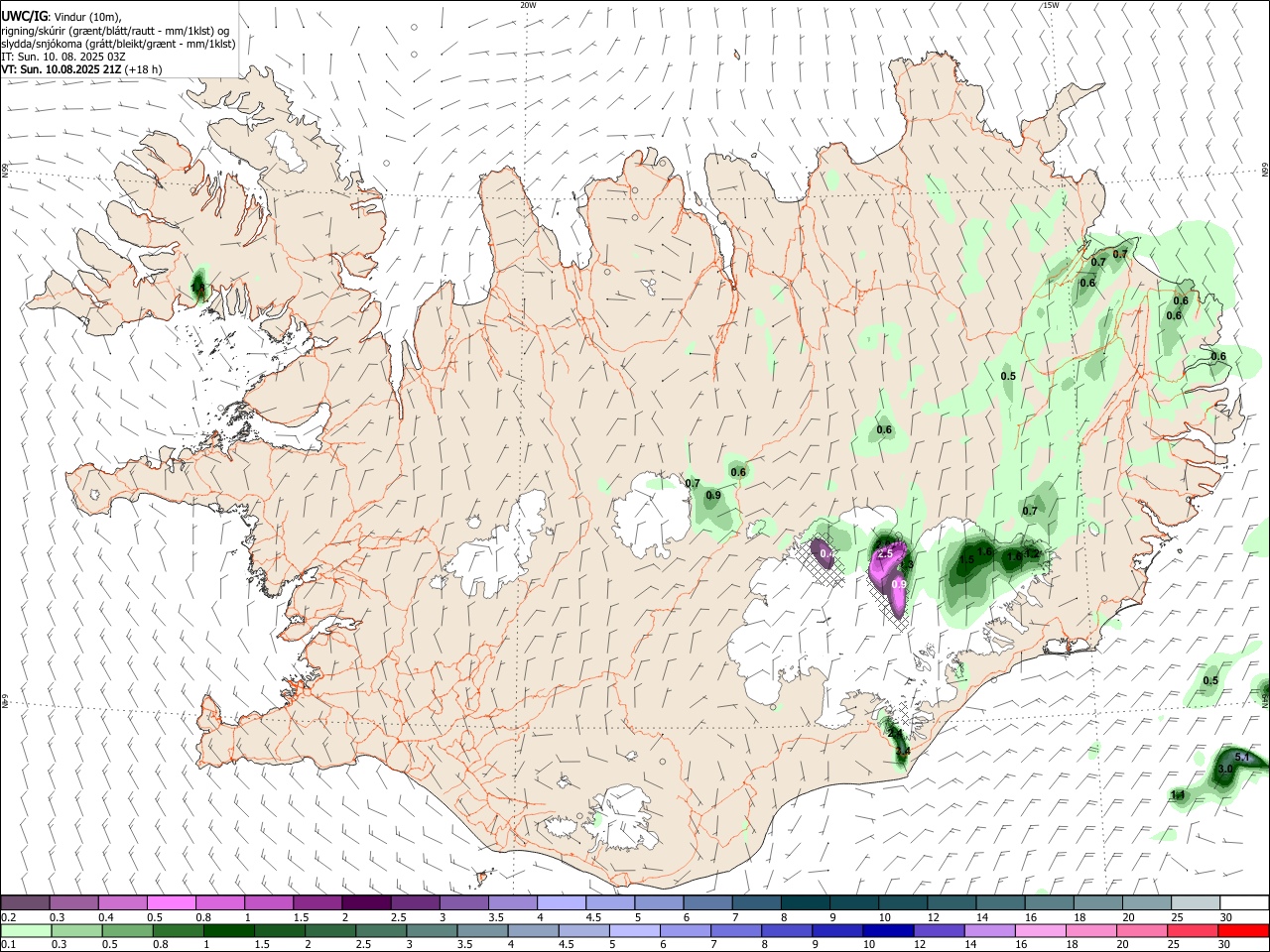This screenshot has height=952, width=1270.
Task: Click the 5.1 rainfall value offshore southeast
Action: coord(1242,757)
